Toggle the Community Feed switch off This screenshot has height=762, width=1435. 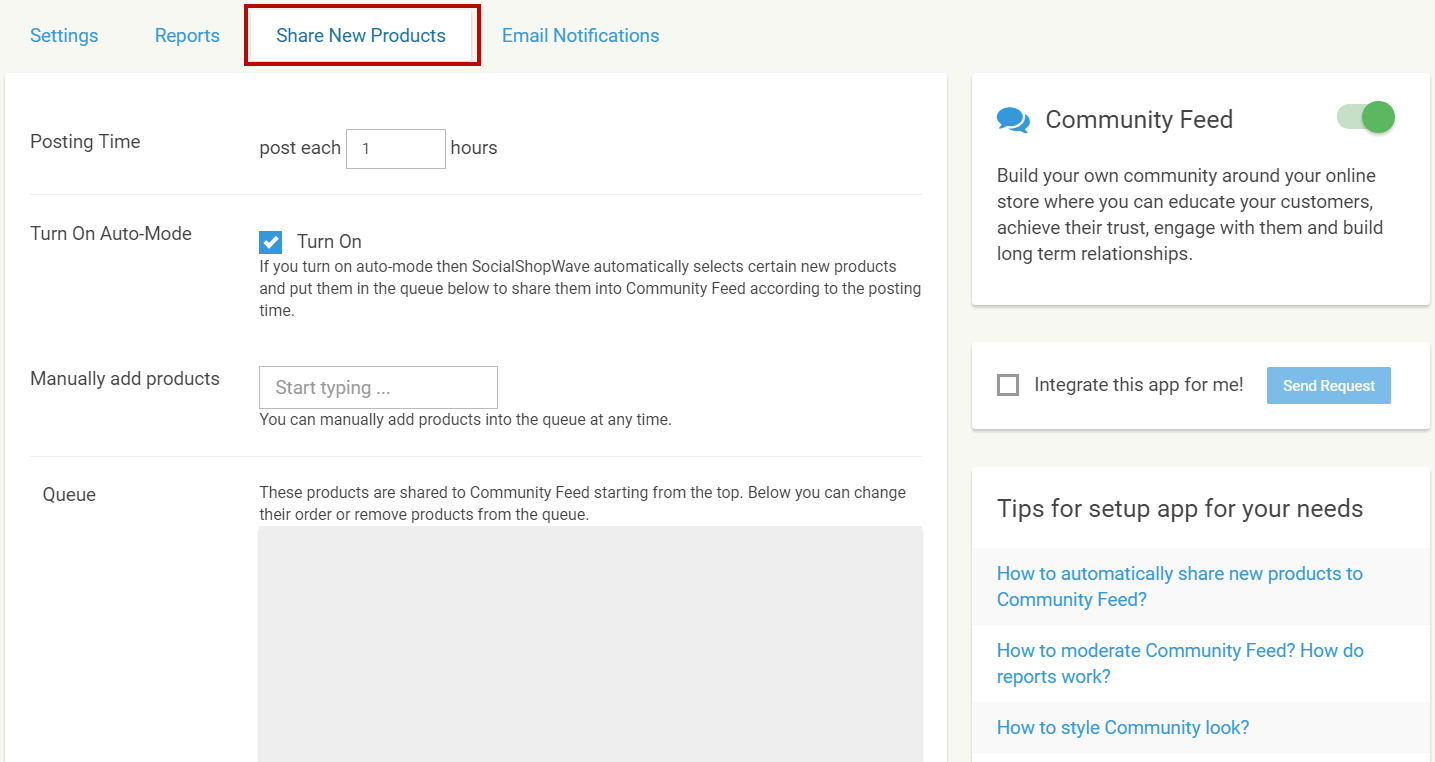(x=1366, y=118)
